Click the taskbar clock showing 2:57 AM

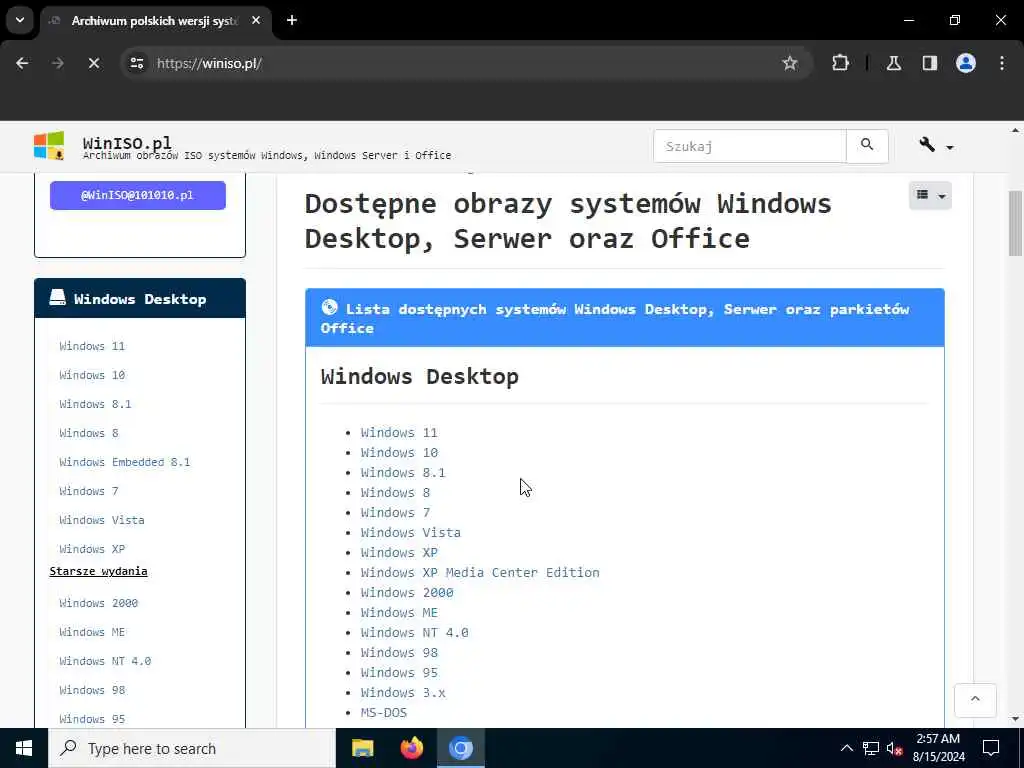938,748
